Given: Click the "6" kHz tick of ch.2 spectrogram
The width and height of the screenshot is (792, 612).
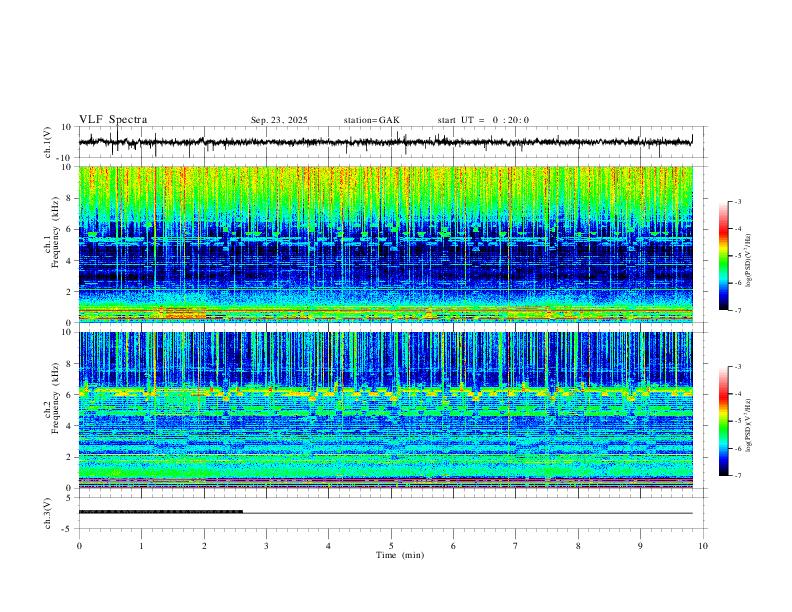Looking at the screenshot, I should pos(70,395).
